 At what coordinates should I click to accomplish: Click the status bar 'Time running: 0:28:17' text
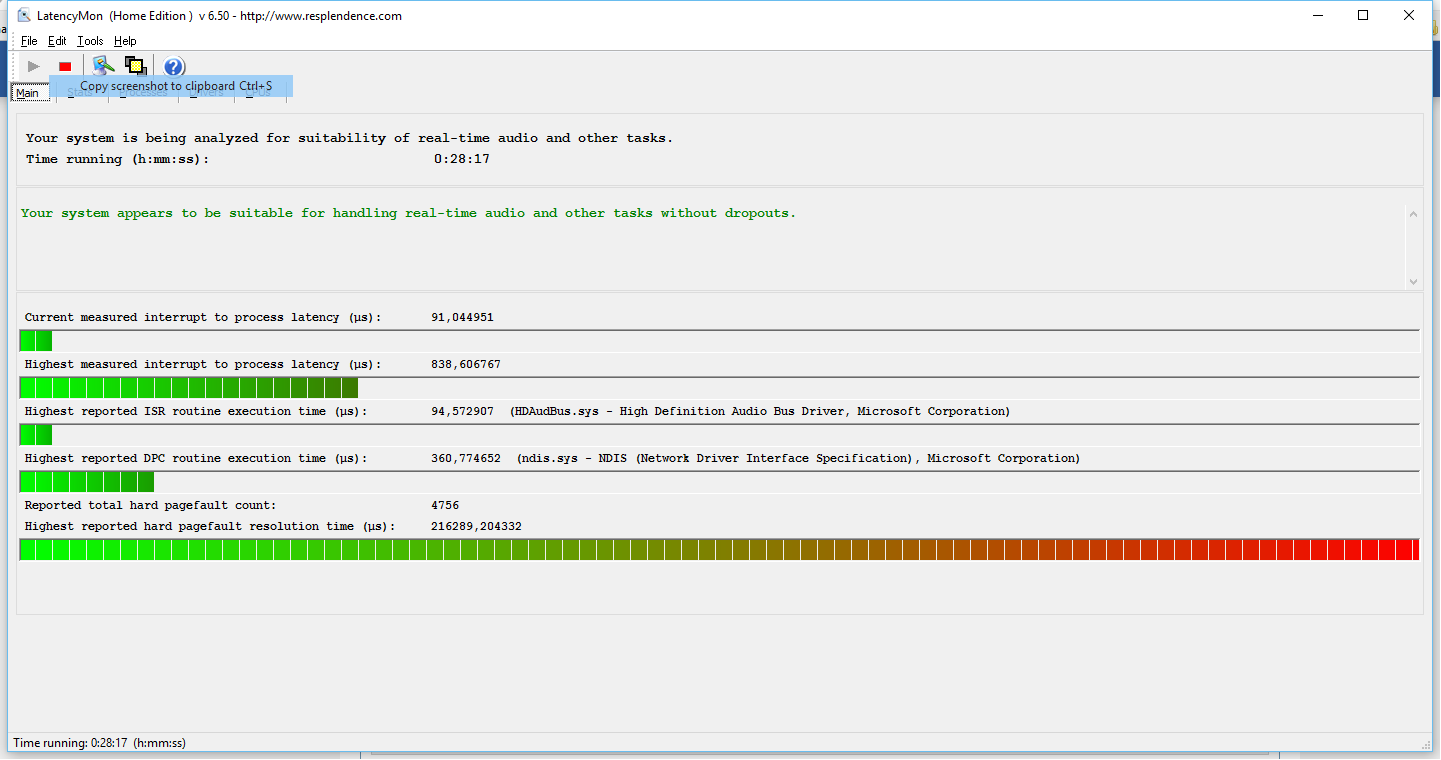point(99,743)
